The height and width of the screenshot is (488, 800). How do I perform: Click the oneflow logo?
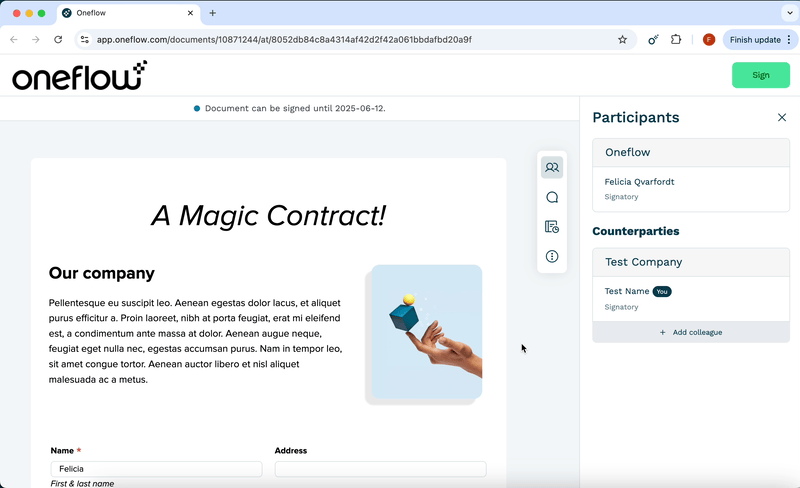point(80,76)
